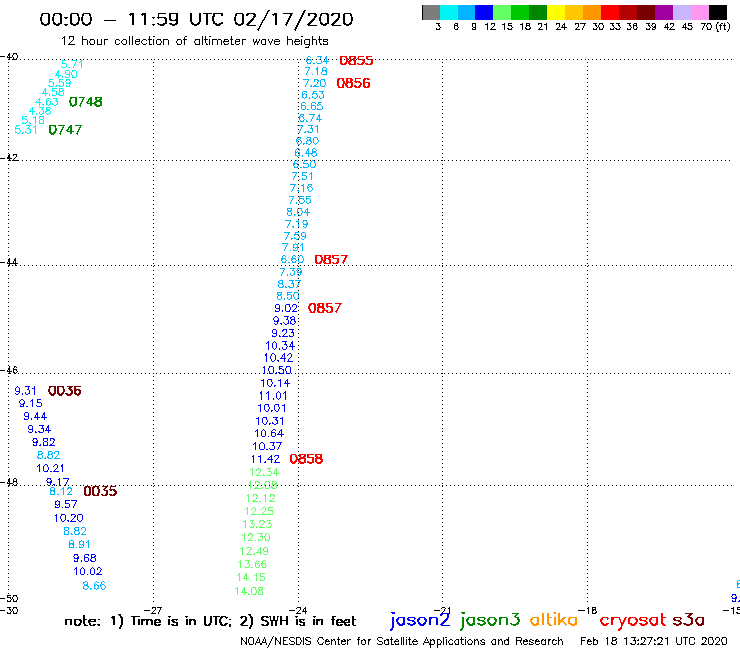
Task: Select the yellow legend color swatch
Action: [556, 12]
